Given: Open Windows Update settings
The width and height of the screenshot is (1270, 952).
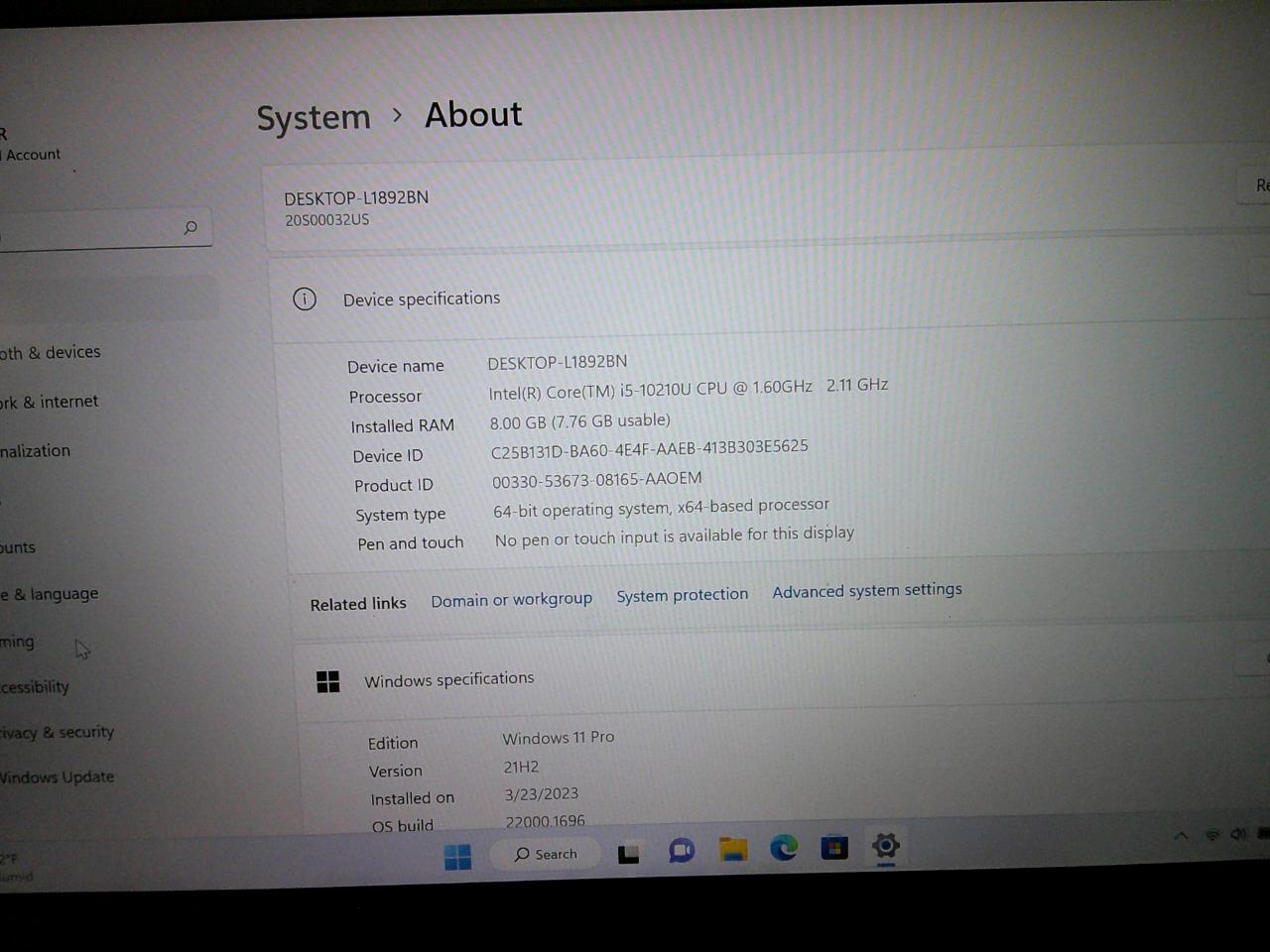Looking at the screenshot, I should tap(57, 777).
